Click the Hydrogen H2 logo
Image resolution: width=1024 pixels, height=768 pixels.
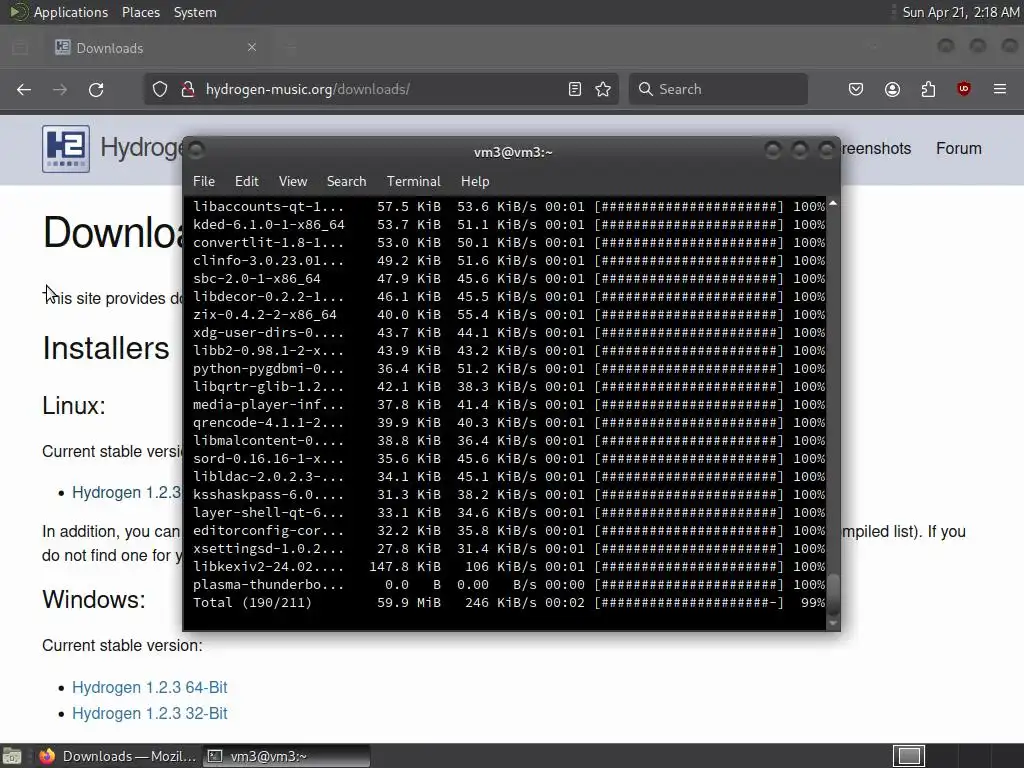tap(66, 149)
